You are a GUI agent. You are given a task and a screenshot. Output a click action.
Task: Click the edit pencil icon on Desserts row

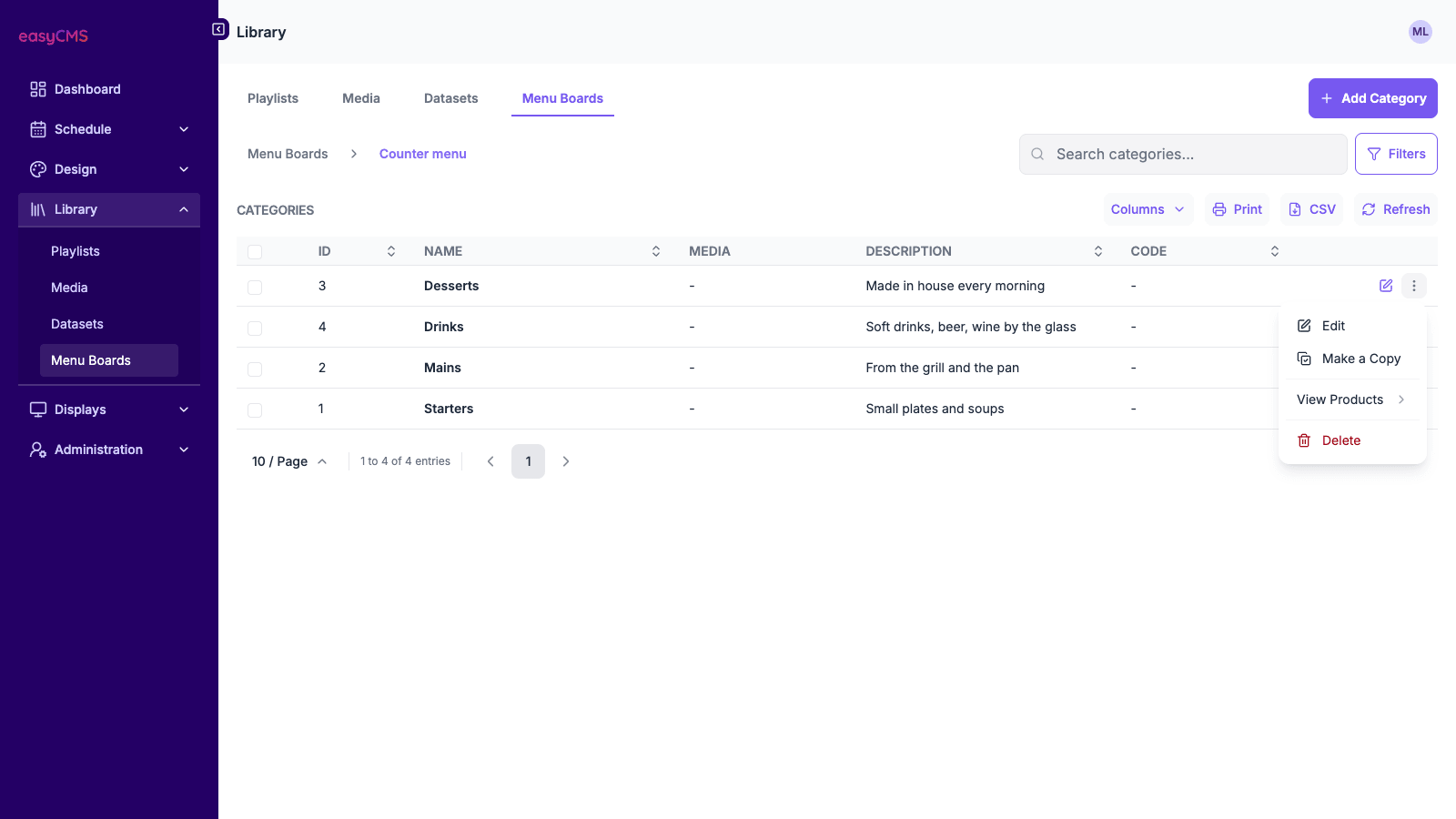pos(1385,286)
